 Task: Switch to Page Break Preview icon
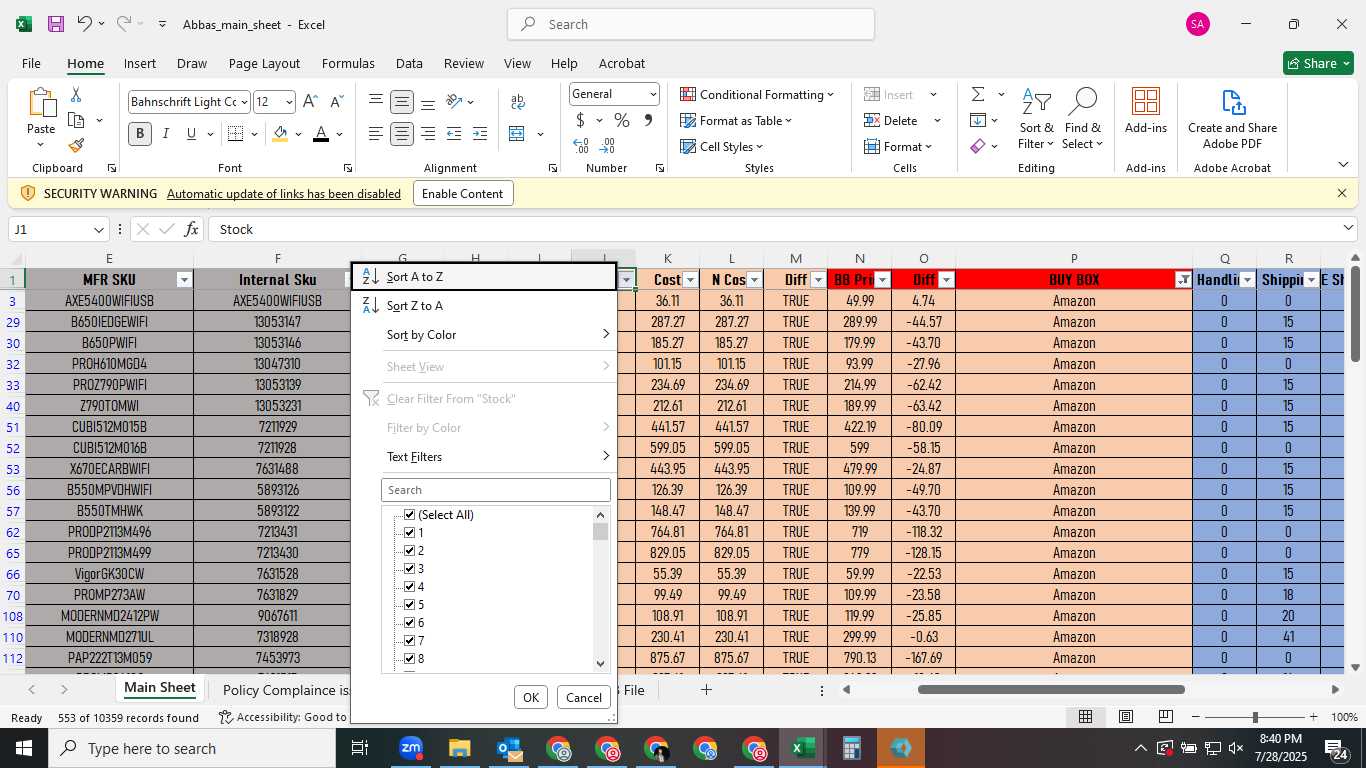pyautogui.click(x=1165, y=717)
